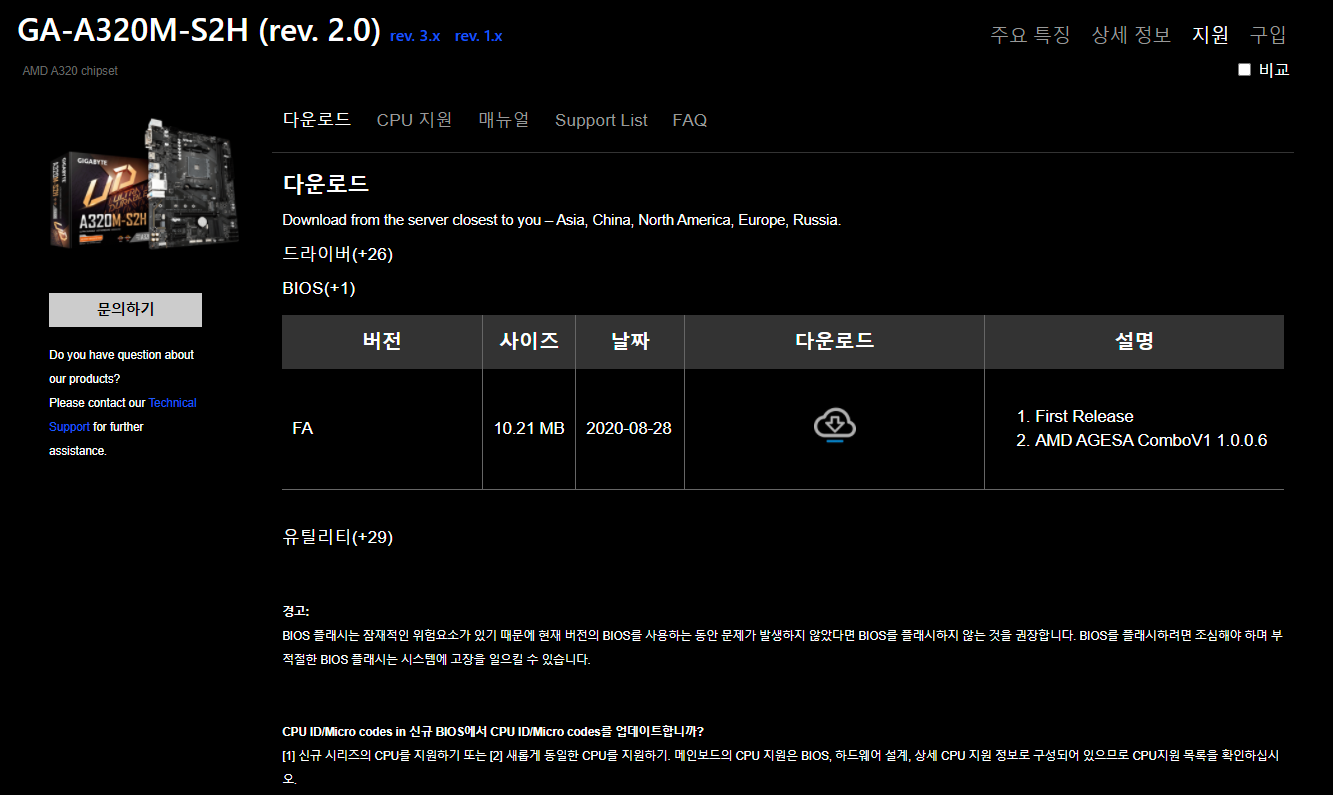Switch to the 다운로드 tab

click(317, 120)
